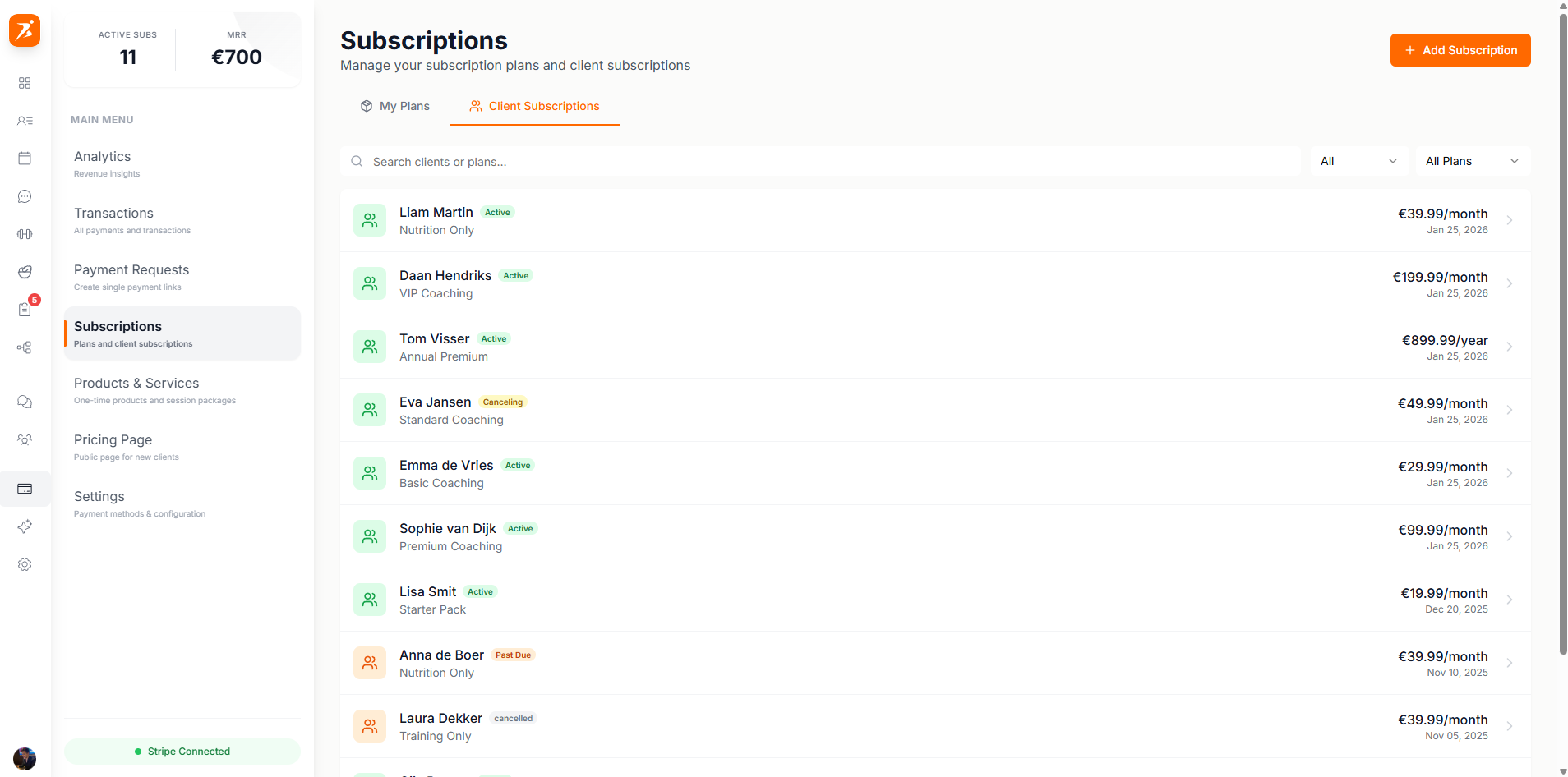The height and width of the screenshot is (777, 1568).
Task: Switch to the My Plans tab
Action: point(394,106)
